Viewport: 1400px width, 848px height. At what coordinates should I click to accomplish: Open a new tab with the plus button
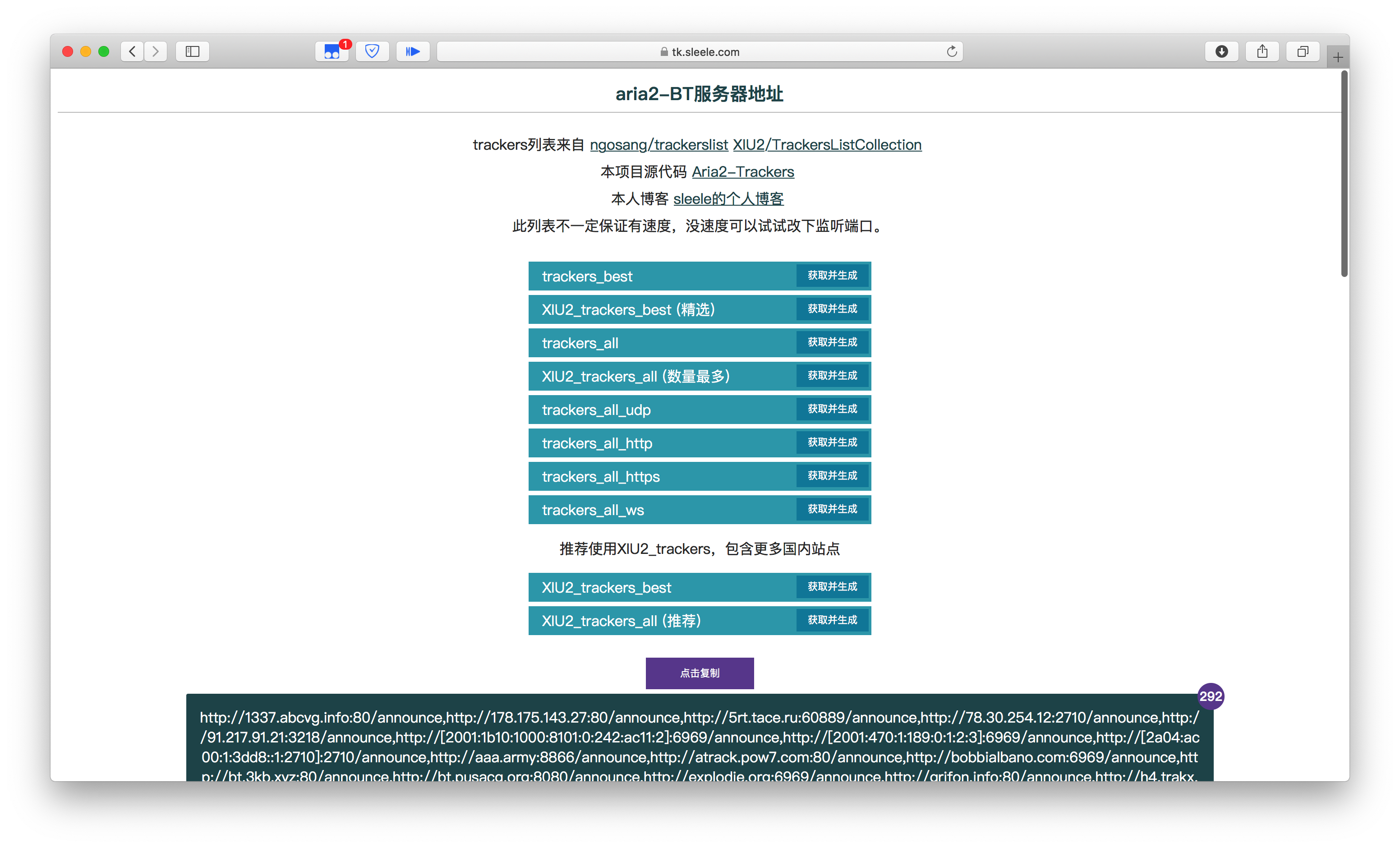tap(1337, 55)
